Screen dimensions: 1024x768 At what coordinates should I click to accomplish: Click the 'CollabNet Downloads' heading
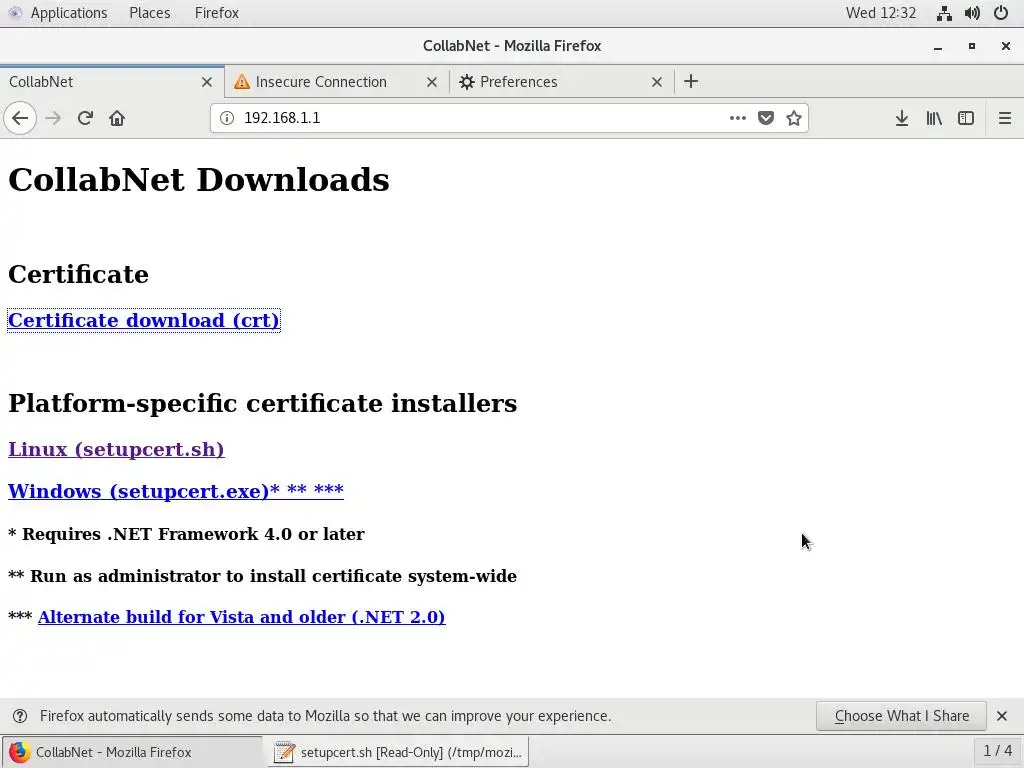(199, 180)
